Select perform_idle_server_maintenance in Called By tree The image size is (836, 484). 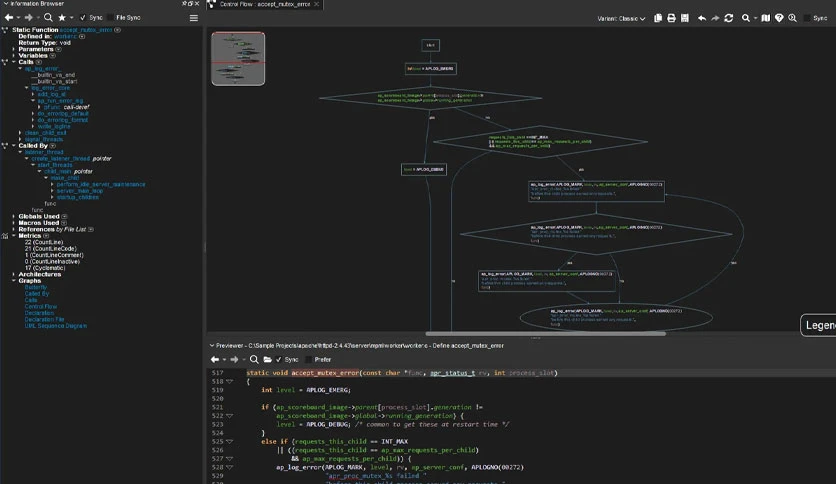click(x=101, y=184)
